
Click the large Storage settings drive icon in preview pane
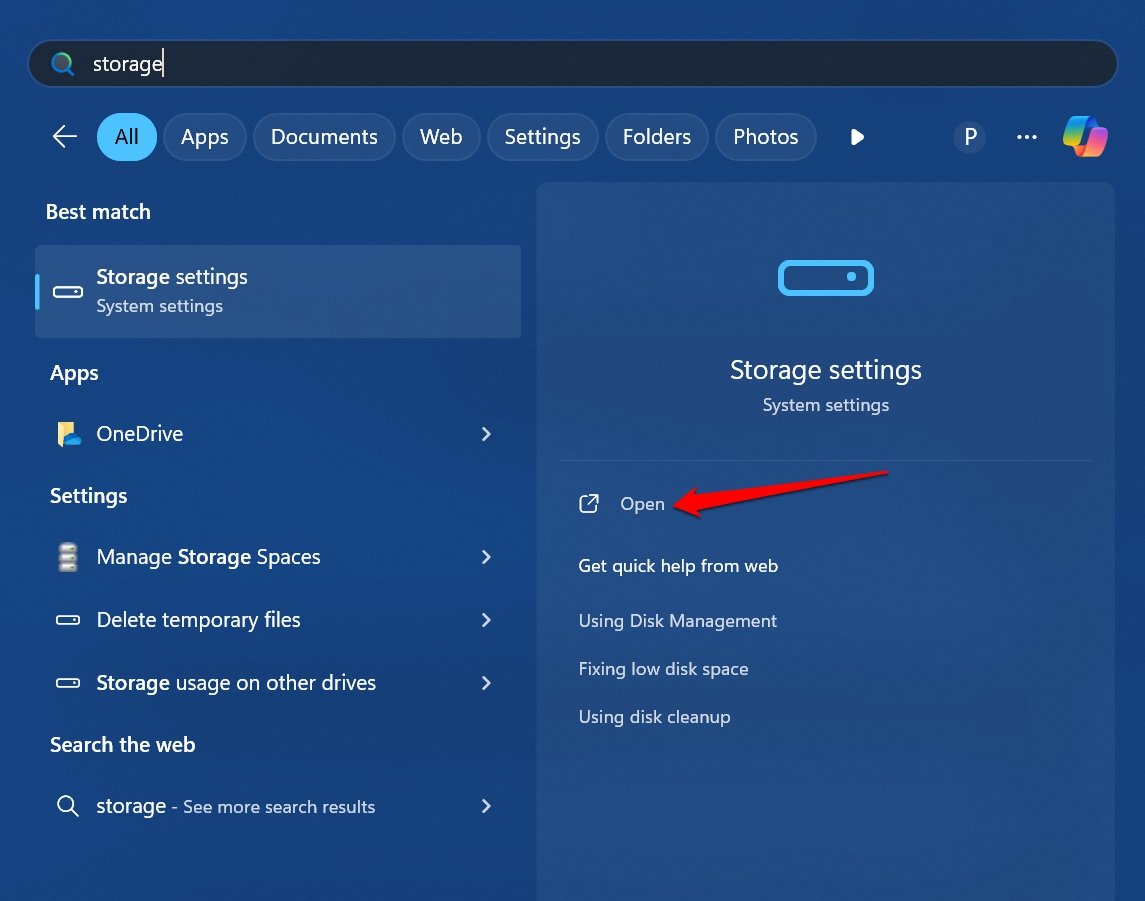click(x=826, y=277)
